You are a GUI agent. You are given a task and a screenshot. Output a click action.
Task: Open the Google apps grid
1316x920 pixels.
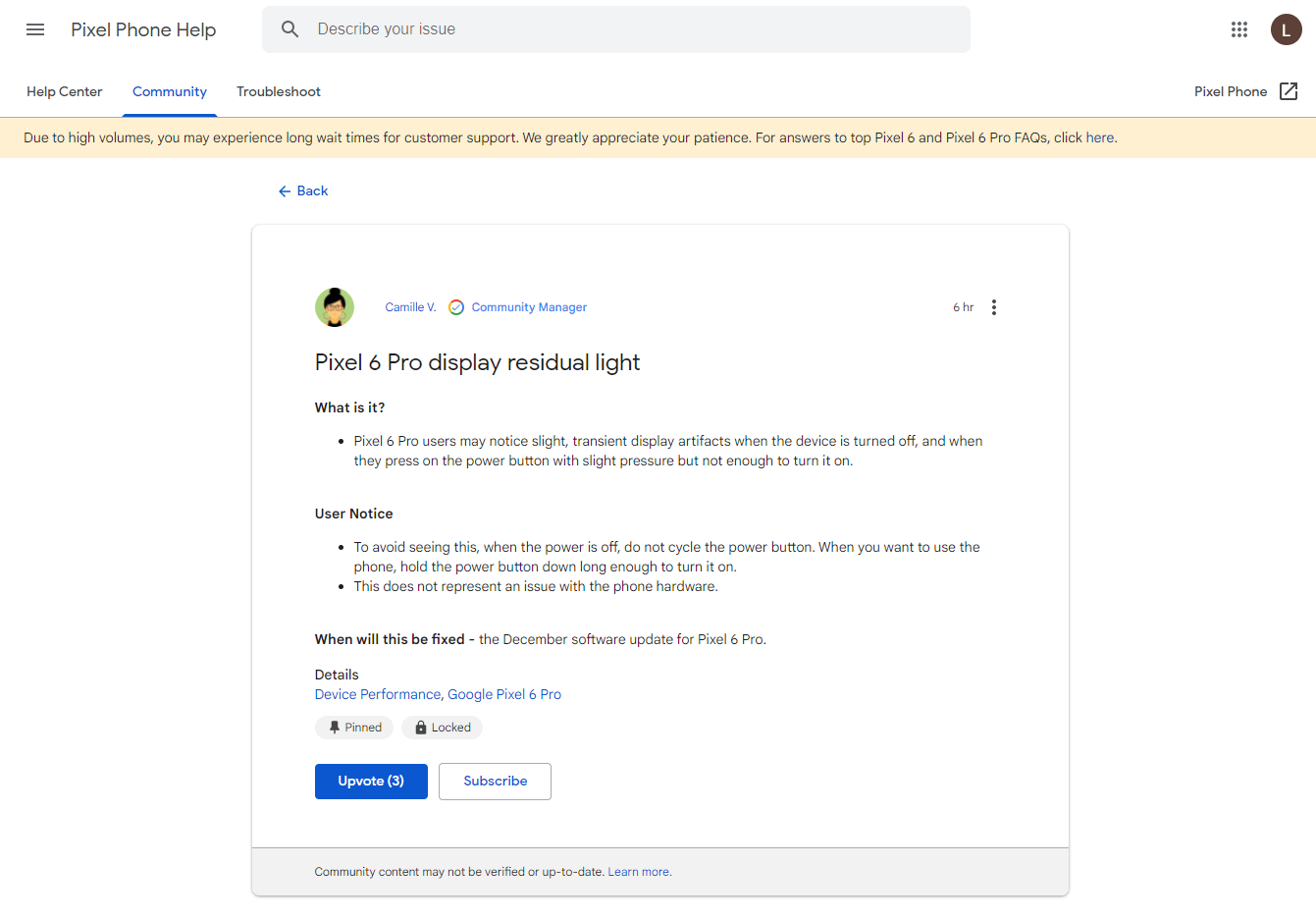[1239, 29]
